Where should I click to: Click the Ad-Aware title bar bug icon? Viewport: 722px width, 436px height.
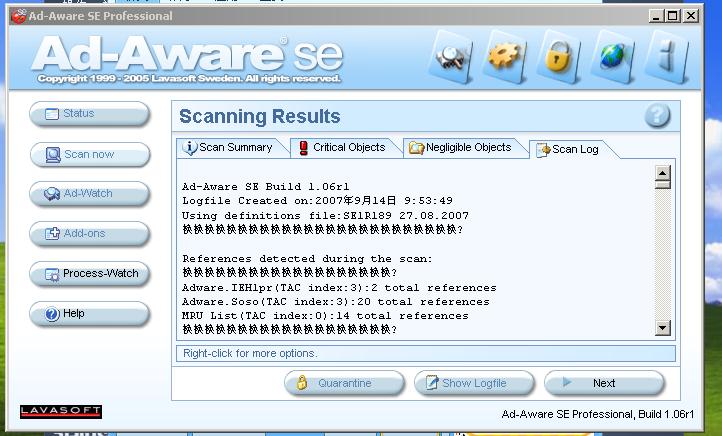[x=19, y=16]
